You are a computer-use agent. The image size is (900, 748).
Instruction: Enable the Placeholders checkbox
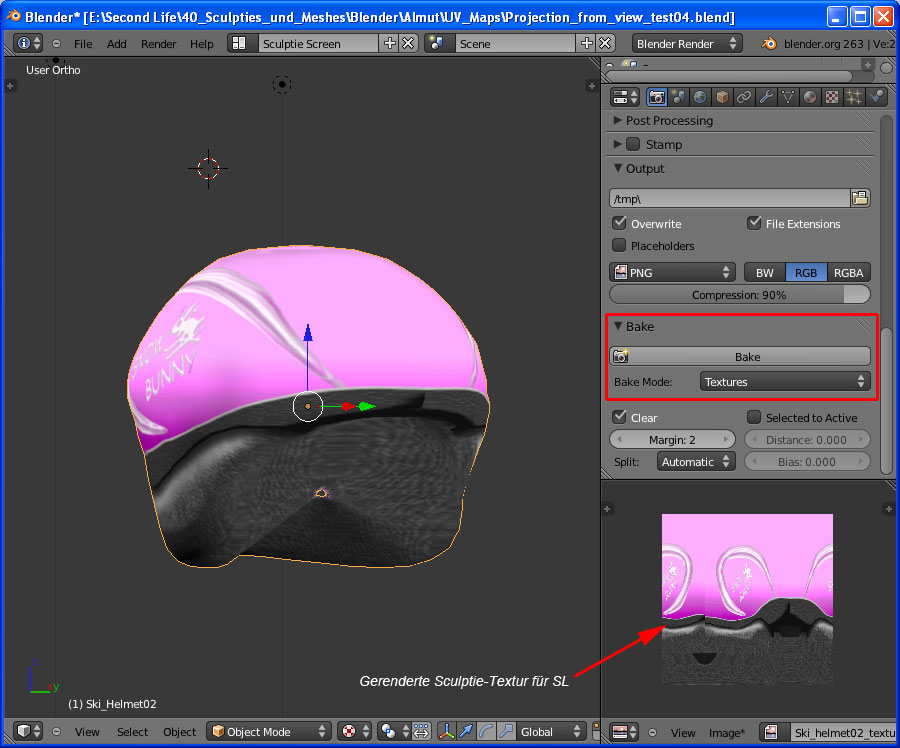620,245
